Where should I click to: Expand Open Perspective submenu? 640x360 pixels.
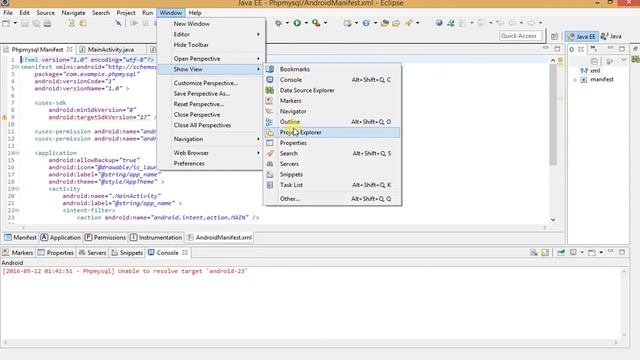click(x=211, y=59)
